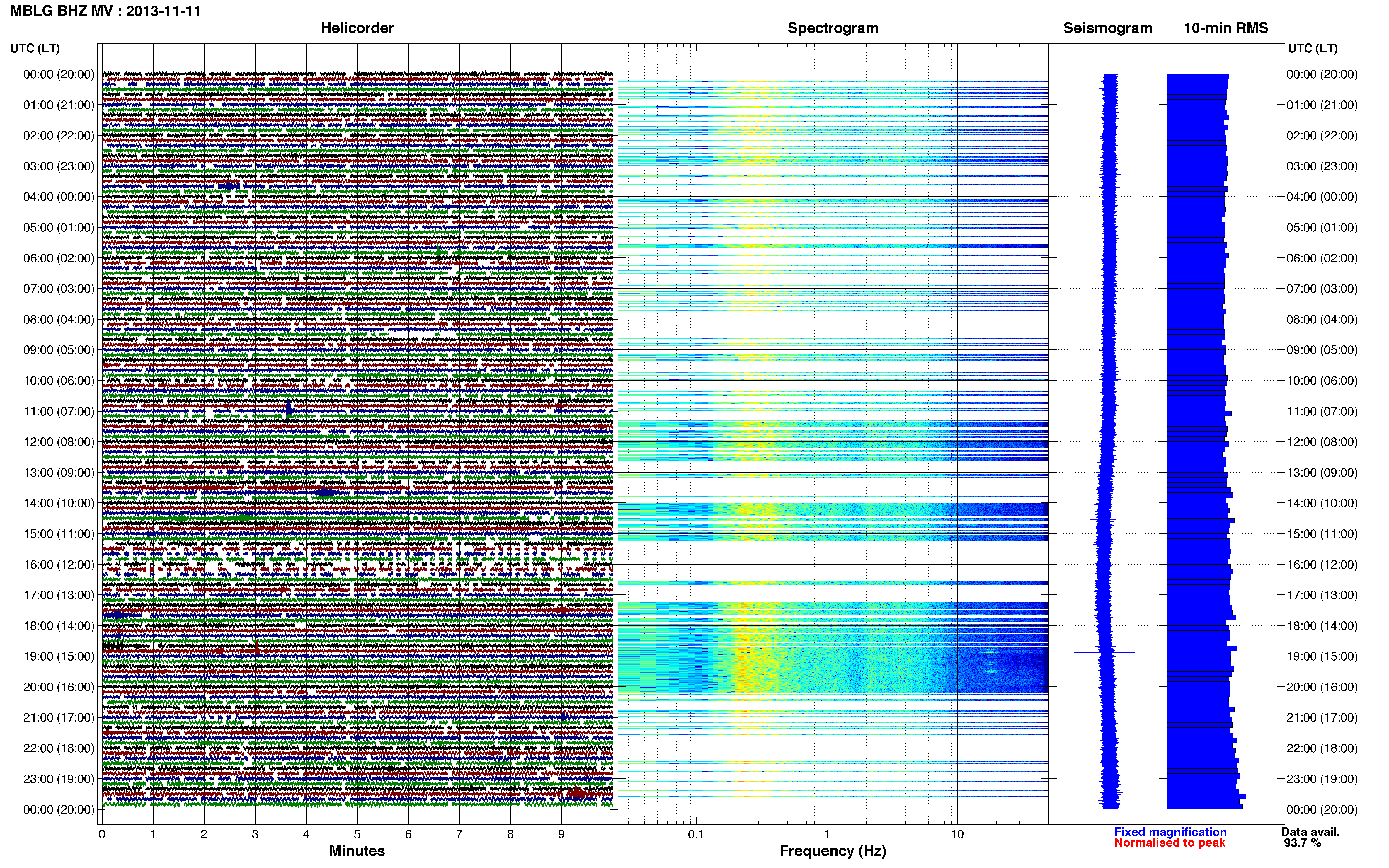1389x868 pixels.
Task: Click 17:00 (13:00) label beside Helicorder
Action: [59, 595]
